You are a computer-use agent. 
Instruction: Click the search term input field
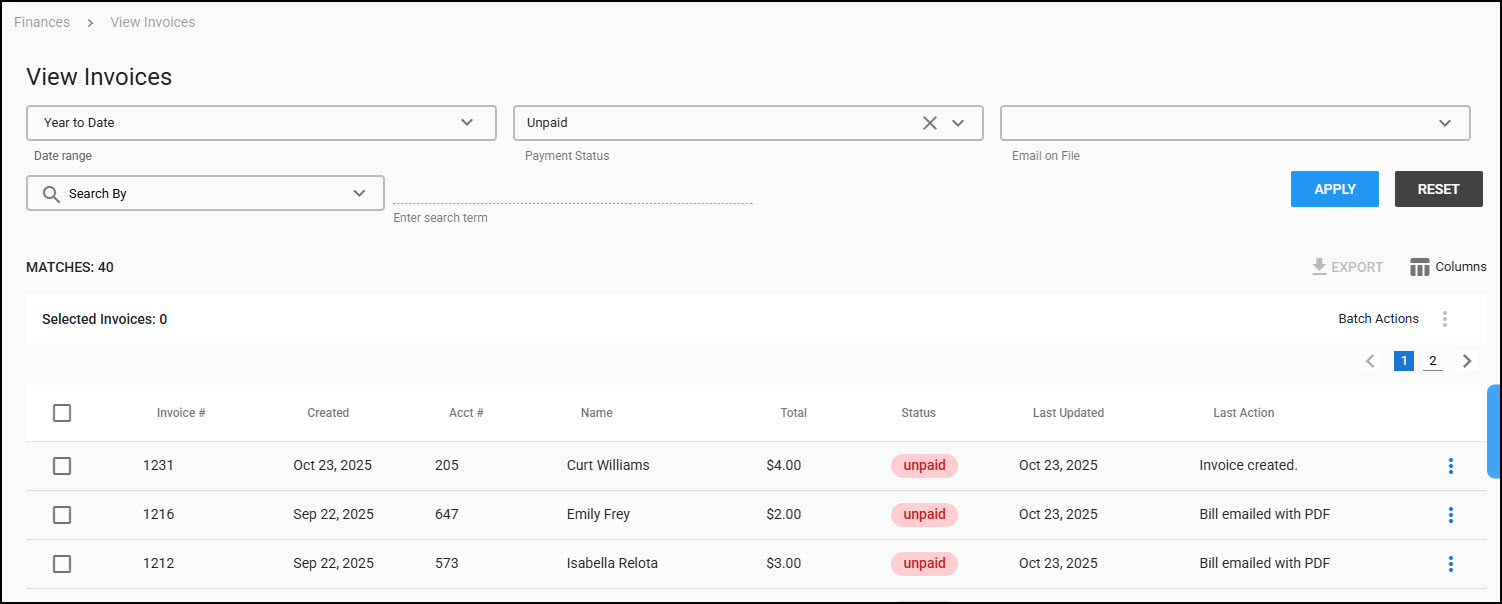tap(572, 193)
